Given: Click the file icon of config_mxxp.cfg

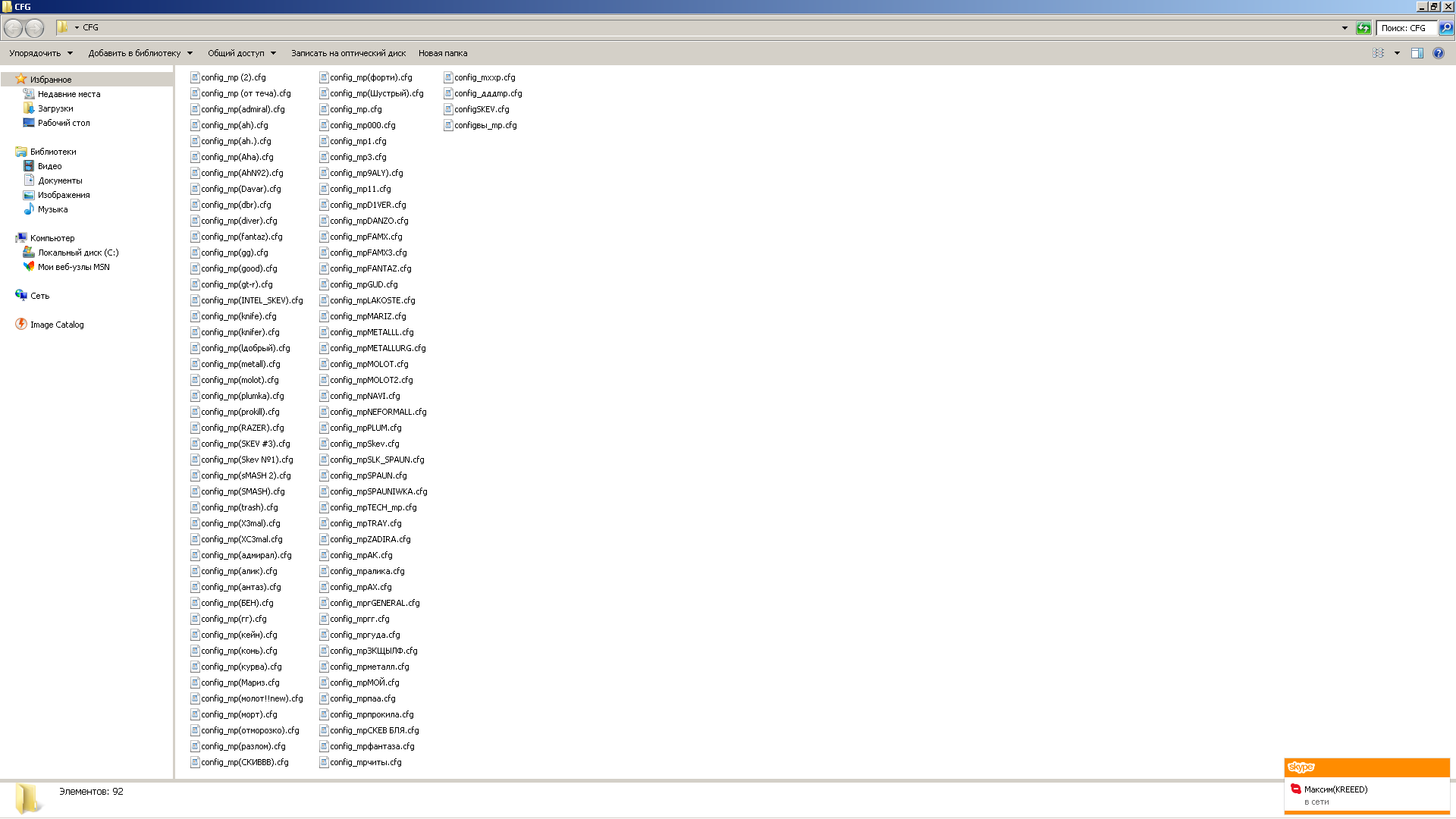Looking at the screenshot, I should tap(448, 77).
